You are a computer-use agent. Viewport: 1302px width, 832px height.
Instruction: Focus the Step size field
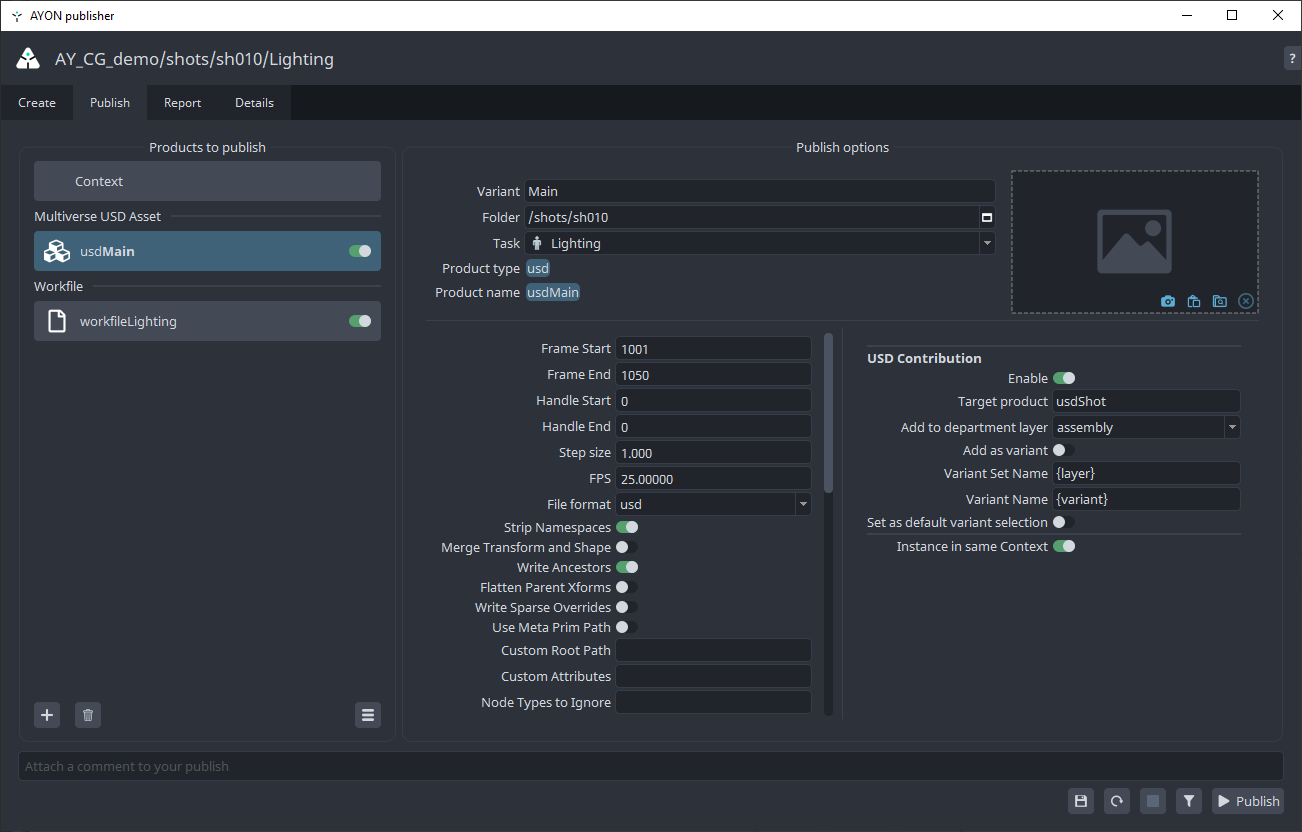click(x=713, y=453)
